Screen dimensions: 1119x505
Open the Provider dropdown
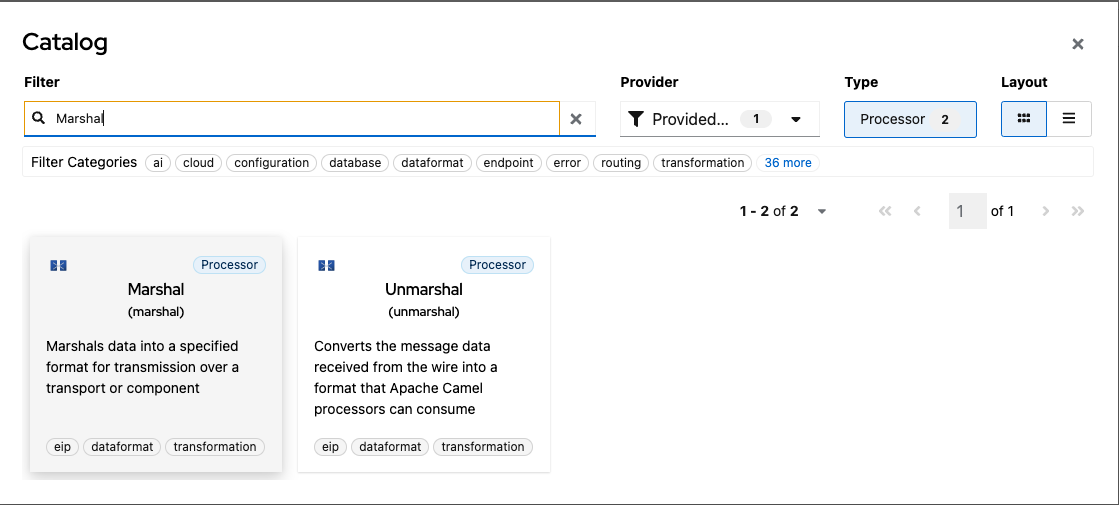tap(719, 119)
